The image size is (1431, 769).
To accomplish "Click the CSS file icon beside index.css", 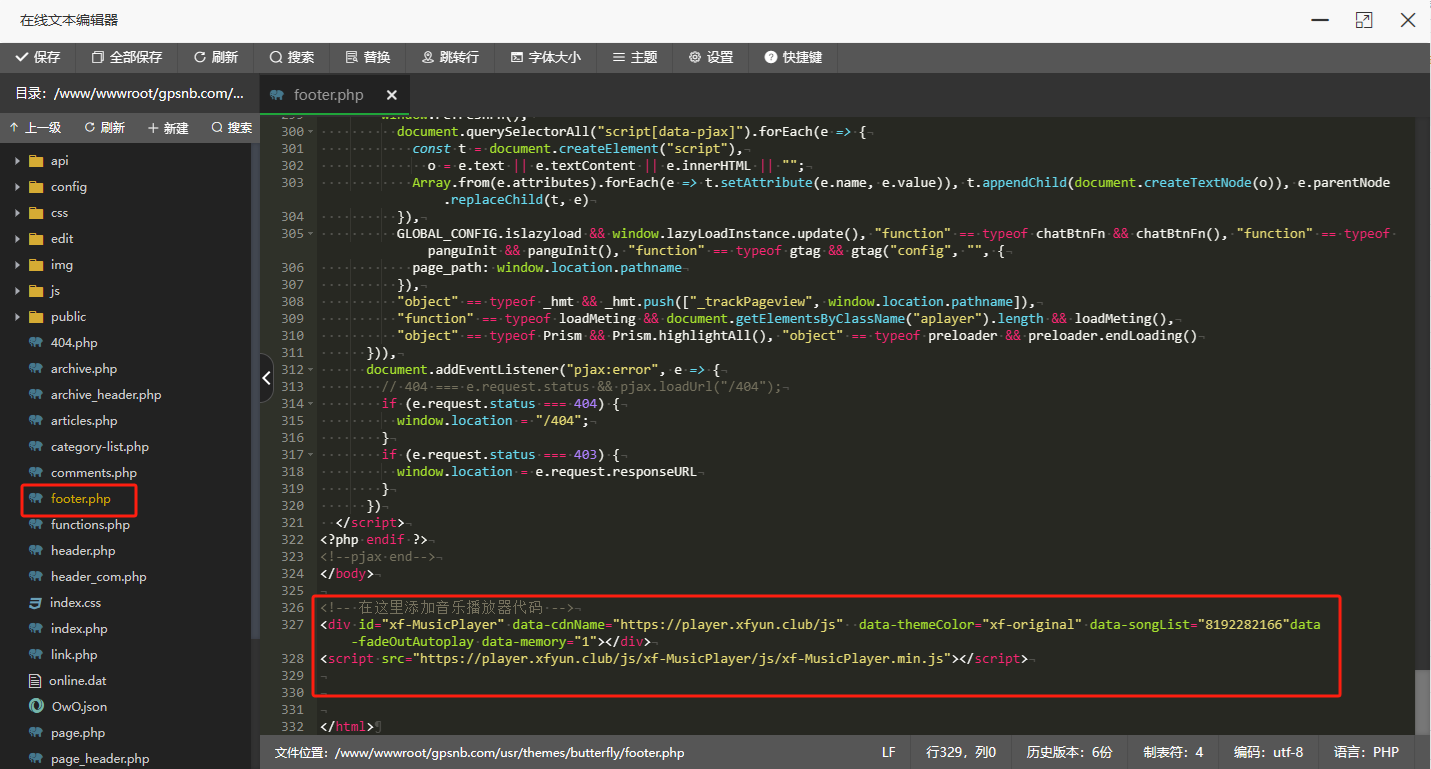I will point(36,603).
